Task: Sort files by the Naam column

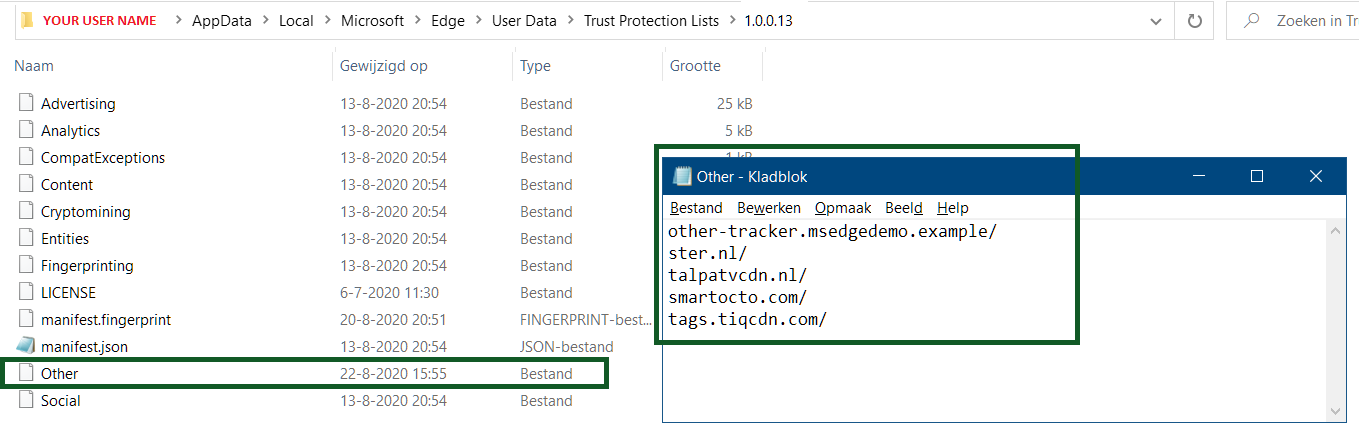Action: pyautogui.click(x=35, y=66)
